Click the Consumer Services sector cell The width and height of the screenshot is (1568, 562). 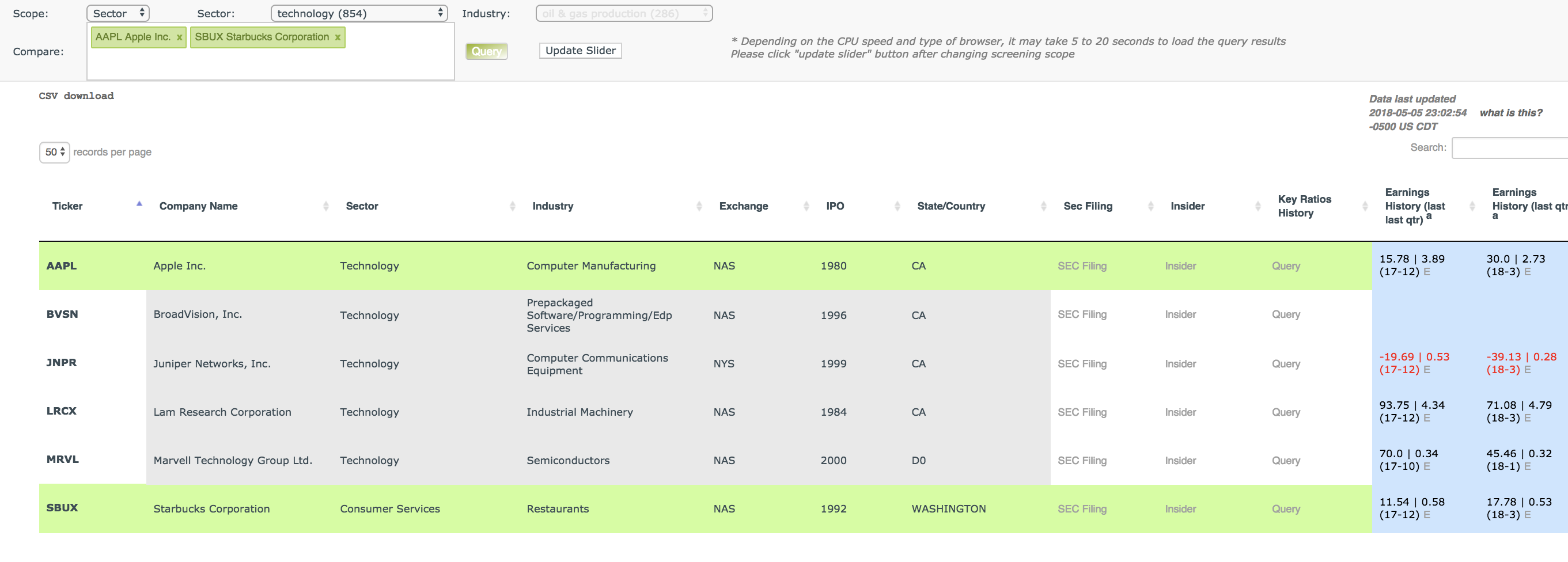[389, 509]
